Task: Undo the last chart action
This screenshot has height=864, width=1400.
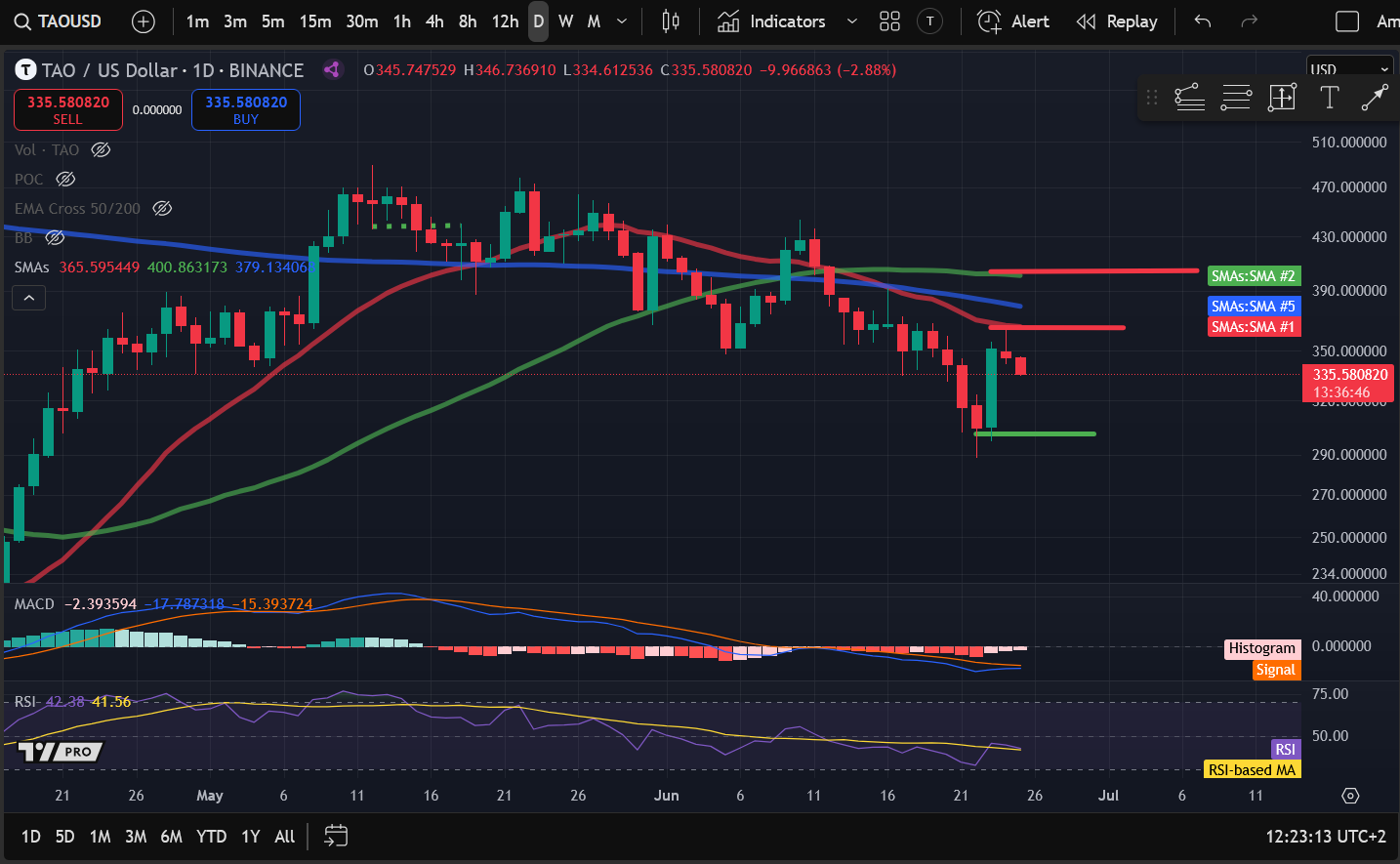Action: click(x=1203, y=21)
